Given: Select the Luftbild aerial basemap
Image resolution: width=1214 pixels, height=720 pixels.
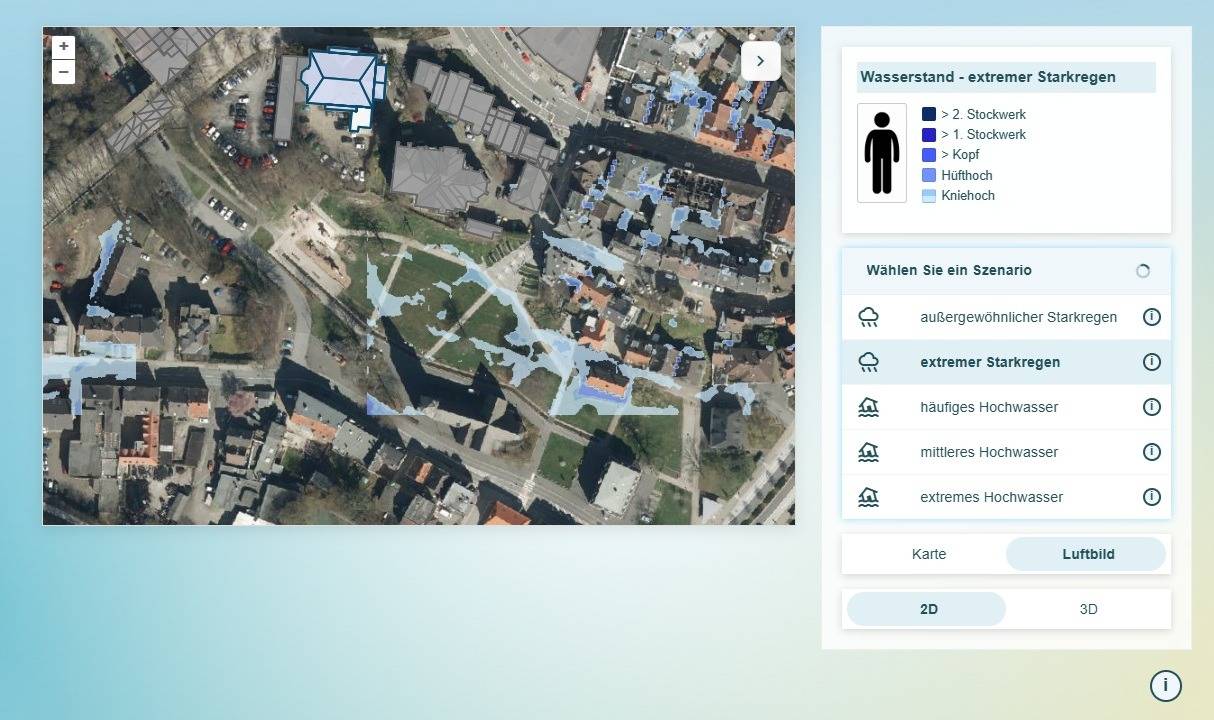Looking at the screenshot, I should click(1087, 554).
